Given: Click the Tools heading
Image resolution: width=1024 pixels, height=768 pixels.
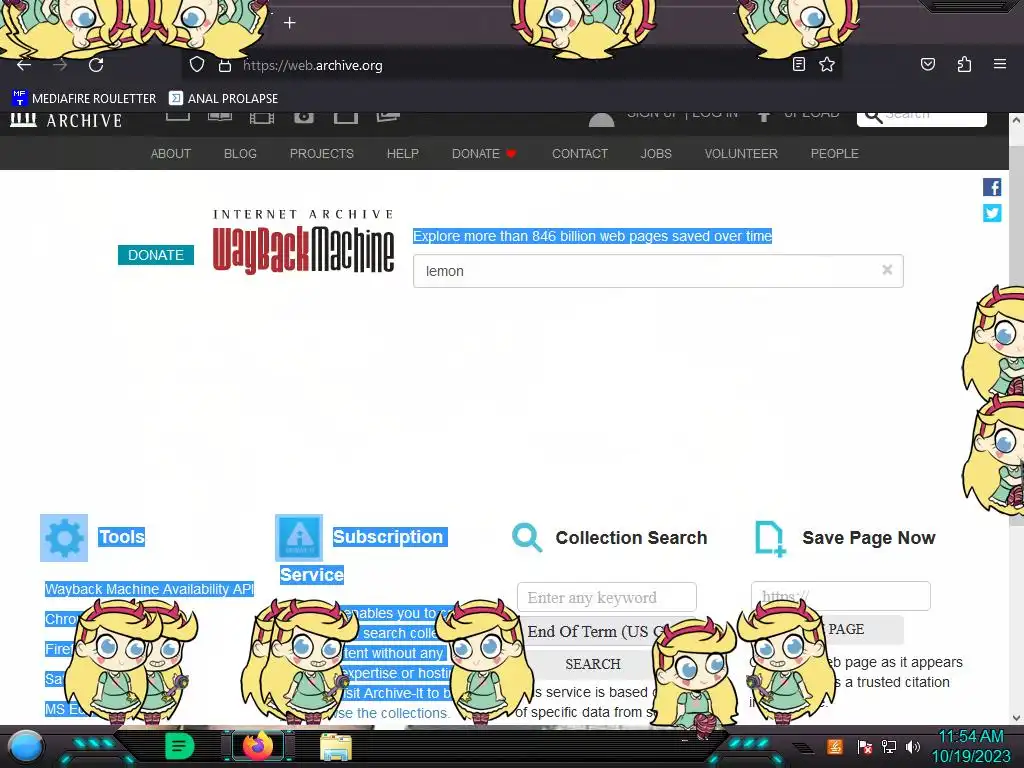Looking at the screenshot, I should 122,537.
